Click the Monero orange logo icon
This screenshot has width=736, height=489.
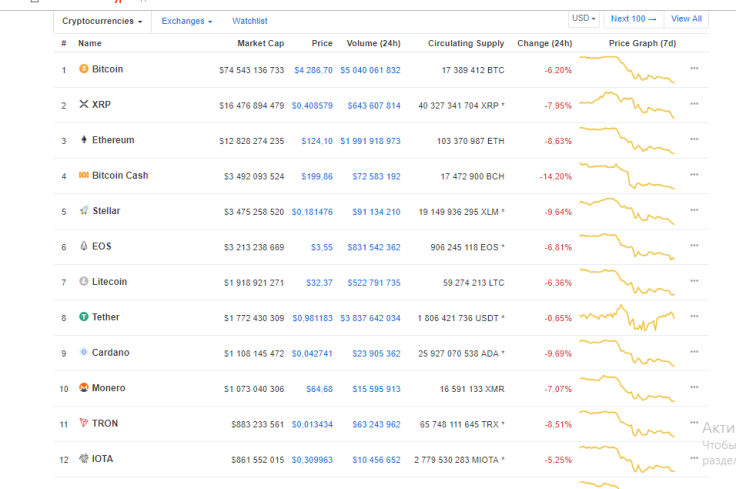[84, 388]
